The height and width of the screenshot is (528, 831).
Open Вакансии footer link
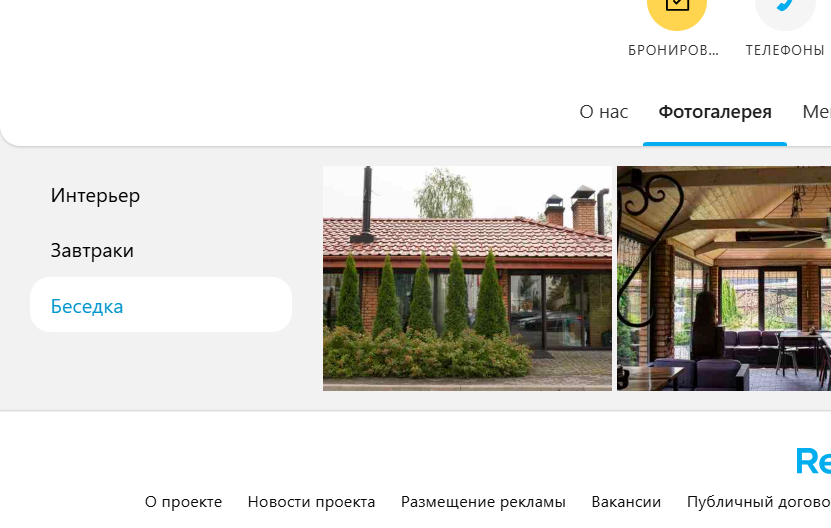point(626,501)
